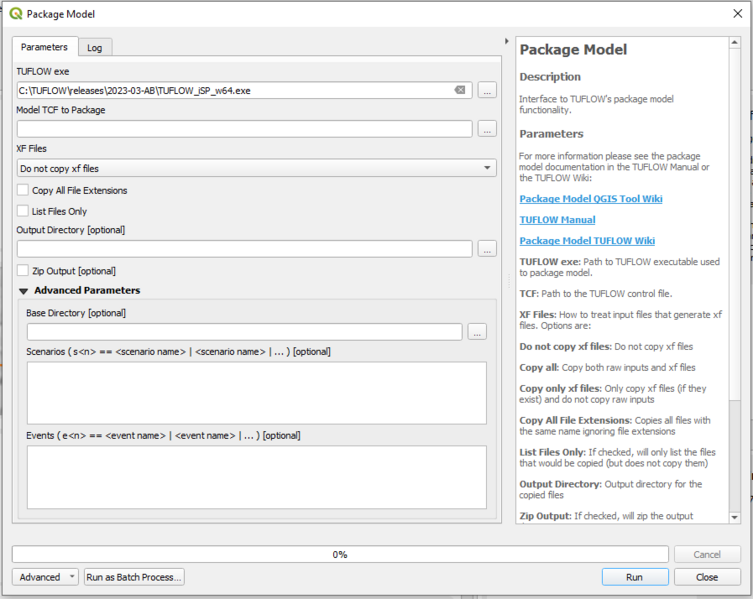The width and height of the screenshot is (753, 599).
Task: Browse for the Base Directory
Action: click(x=477, y=332)
